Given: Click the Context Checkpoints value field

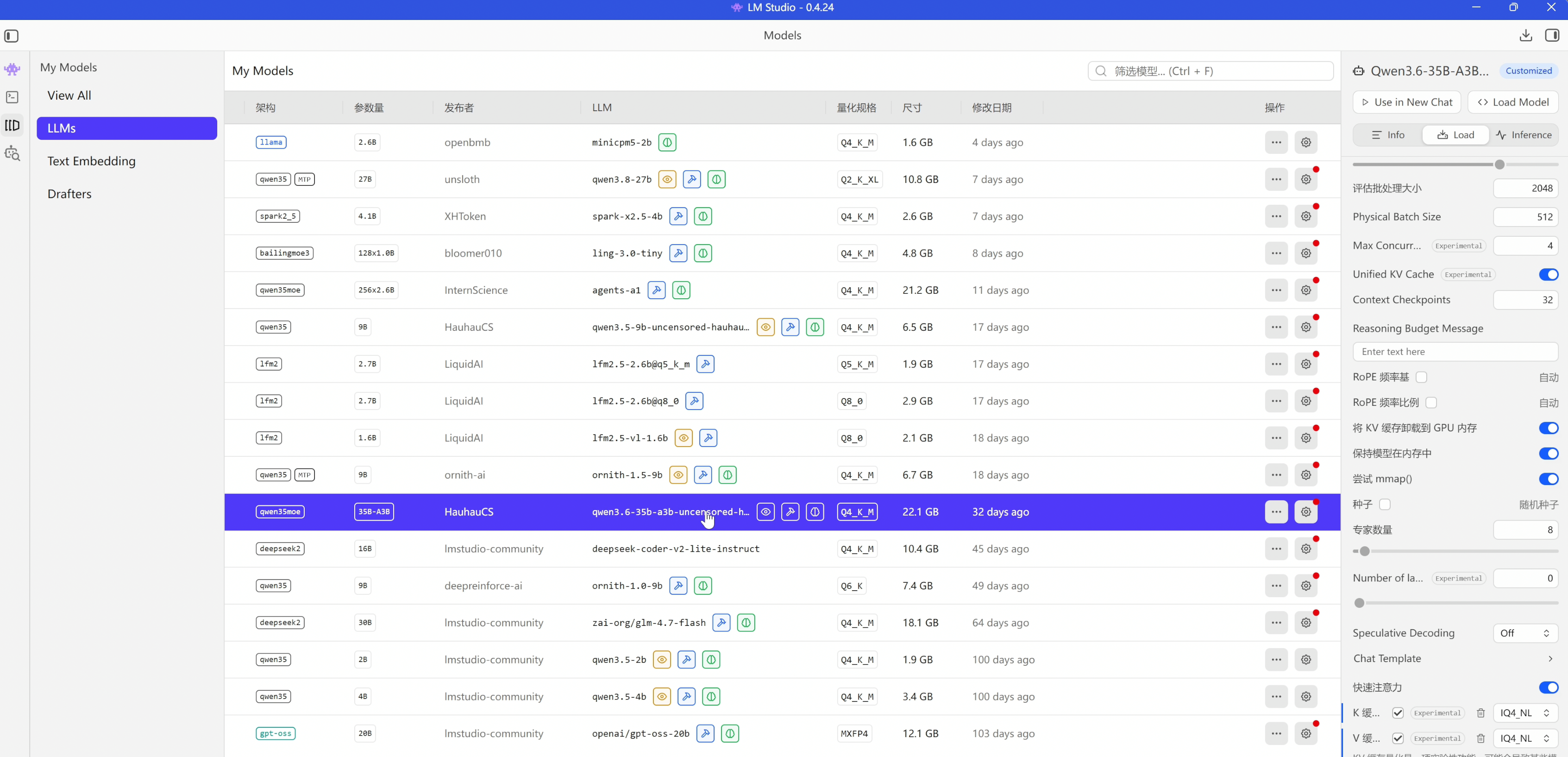Looking at the screenshot, I should click(1525, 300).
